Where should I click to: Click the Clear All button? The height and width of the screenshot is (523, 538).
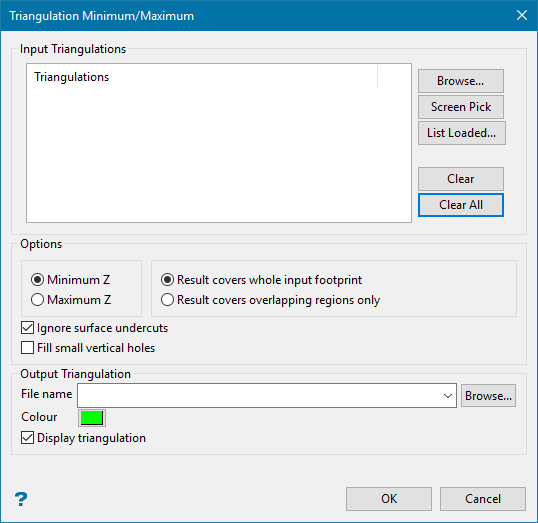(461, 205)
